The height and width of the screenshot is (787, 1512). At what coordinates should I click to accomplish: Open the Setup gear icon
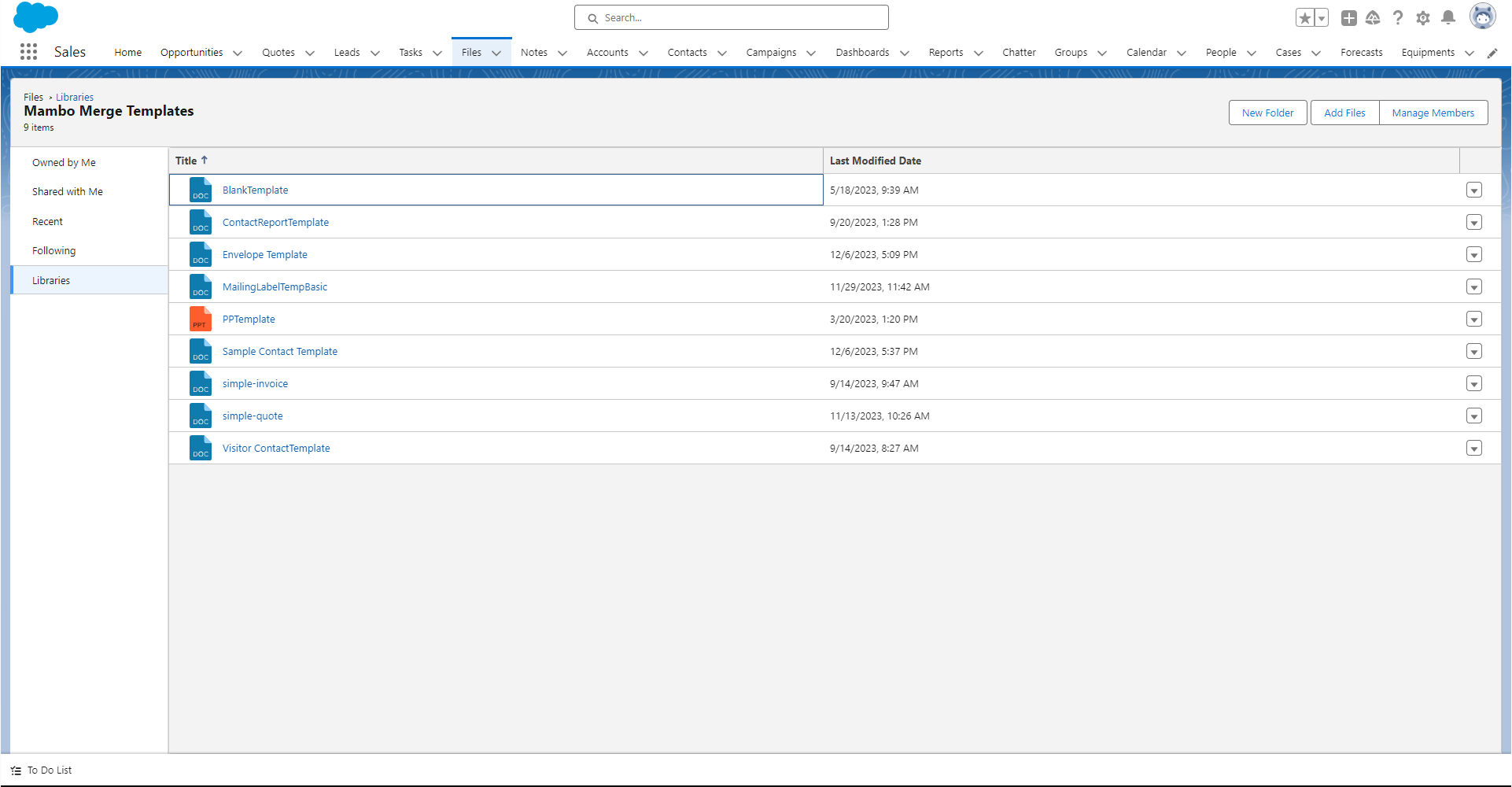click(1423, 17)
